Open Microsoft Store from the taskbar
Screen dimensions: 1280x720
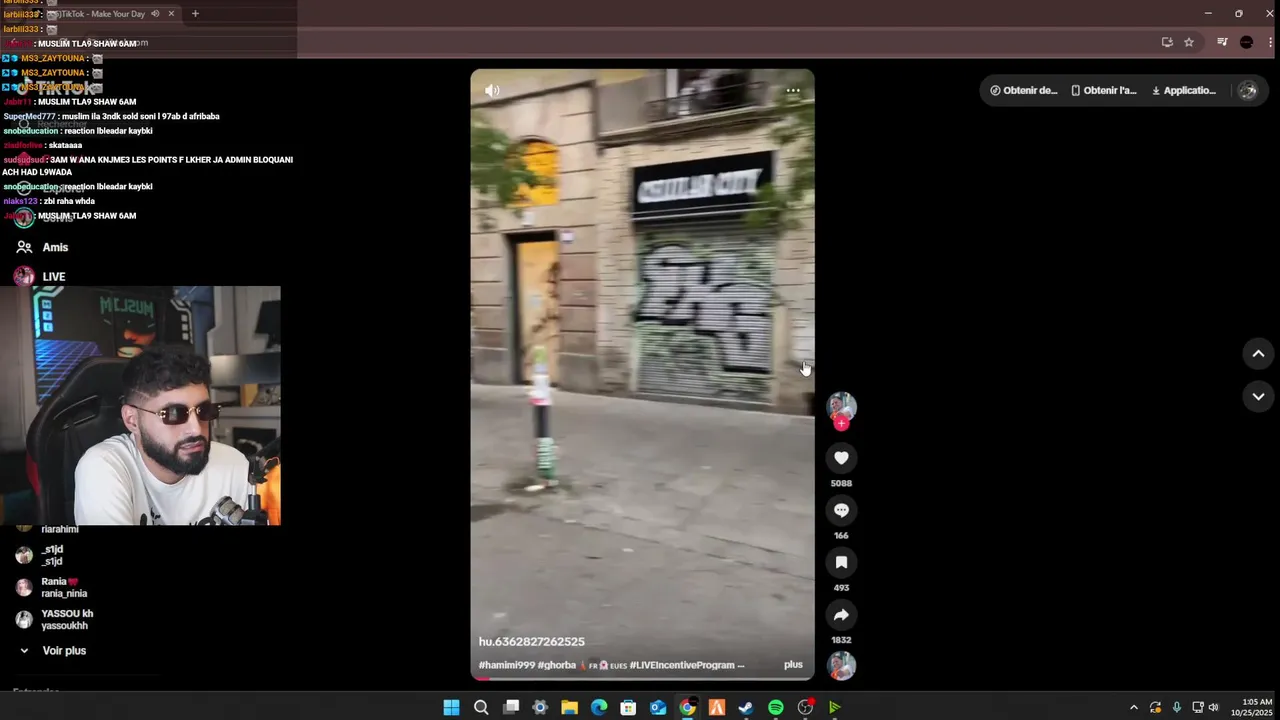pyautogui.click(x=628, y=708)
